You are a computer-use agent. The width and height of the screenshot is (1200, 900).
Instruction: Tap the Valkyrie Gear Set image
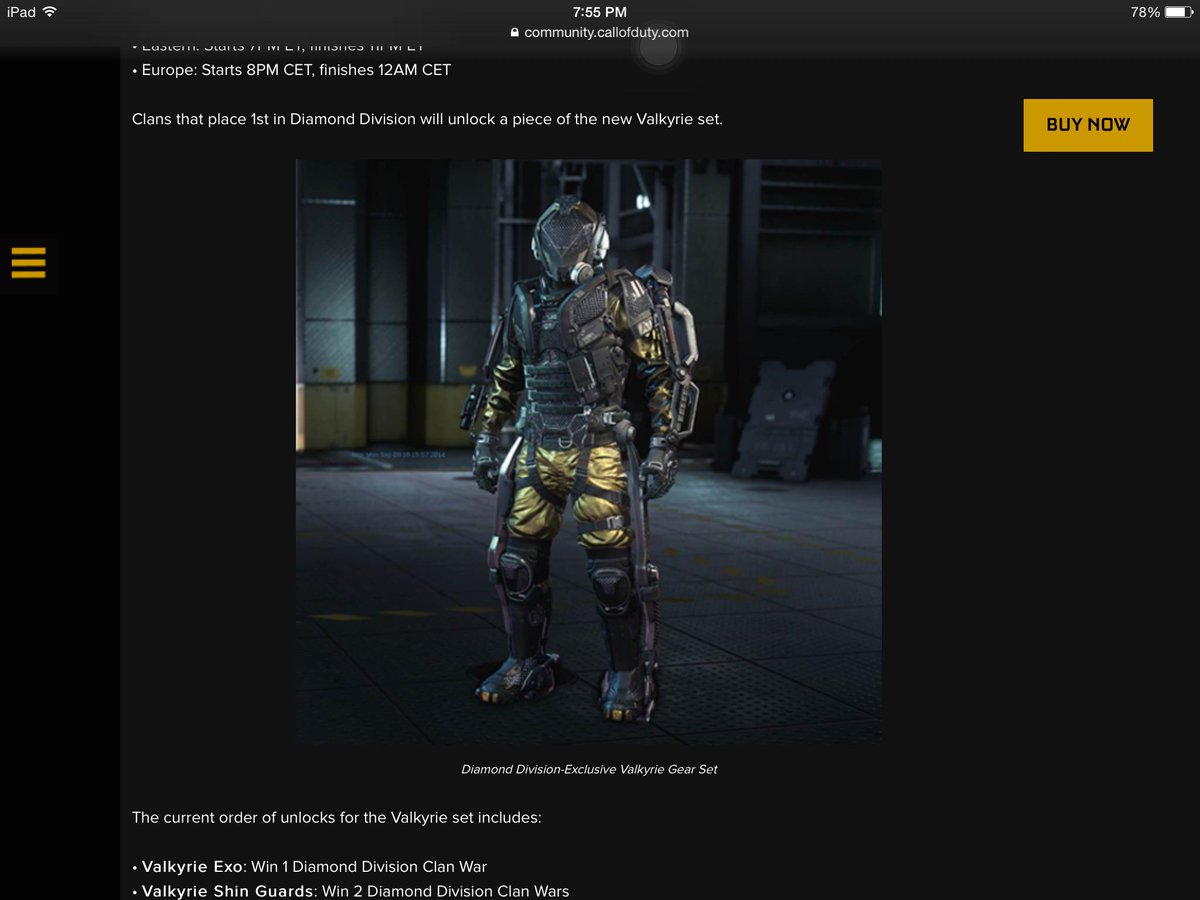tap(588, 452)
